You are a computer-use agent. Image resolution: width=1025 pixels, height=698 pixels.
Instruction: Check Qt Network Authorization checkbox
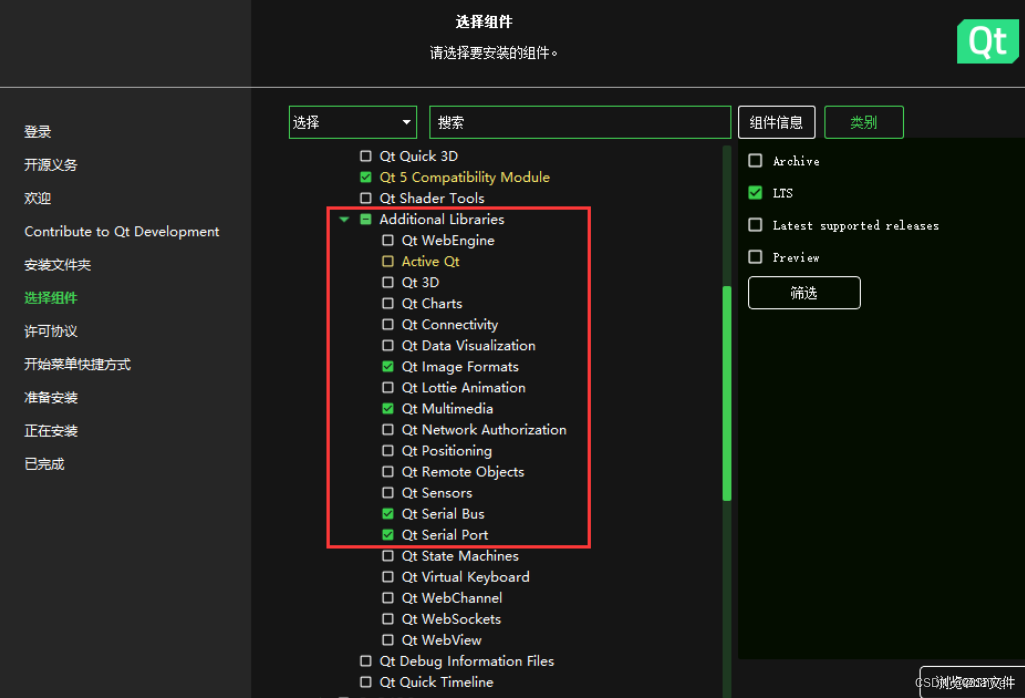coord(388,429)
